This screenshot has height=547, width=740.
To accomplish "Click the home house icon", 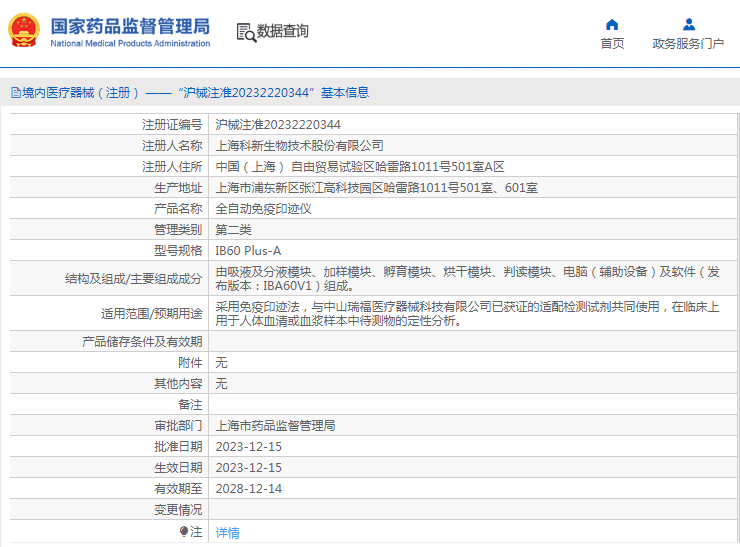I will coord(612,25).
